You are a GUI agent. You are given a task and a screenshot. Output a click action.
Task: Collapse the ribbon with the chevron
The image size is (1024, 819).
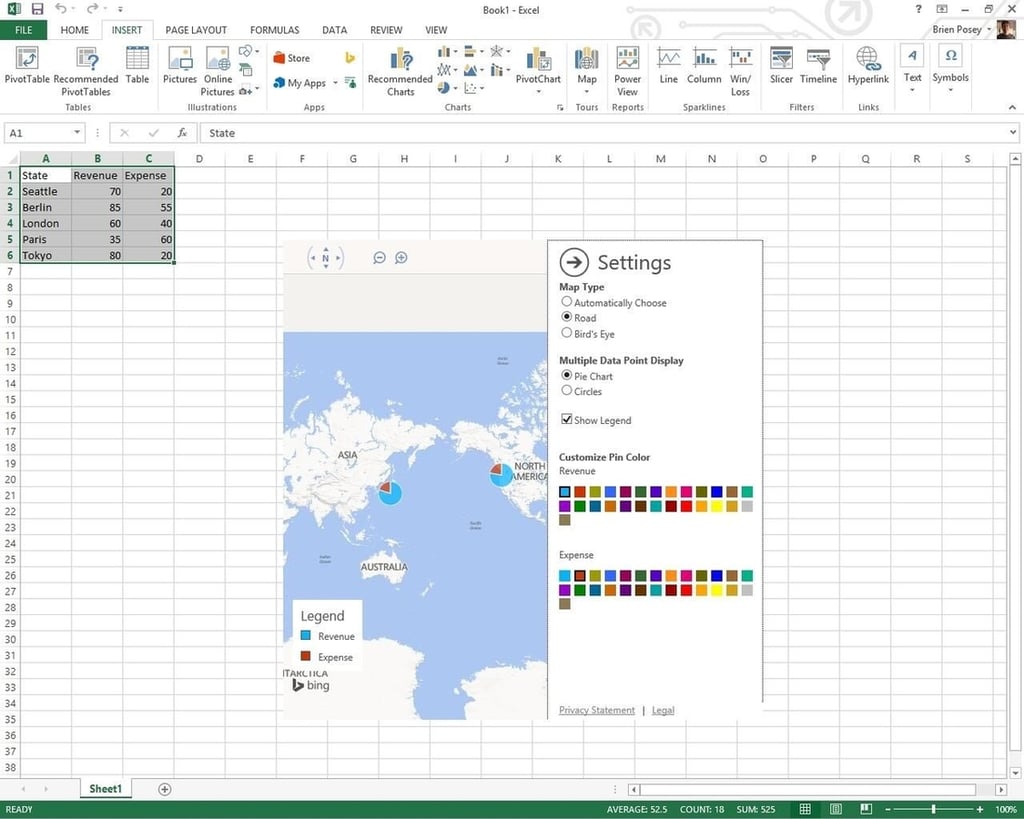pos(1012,107)
